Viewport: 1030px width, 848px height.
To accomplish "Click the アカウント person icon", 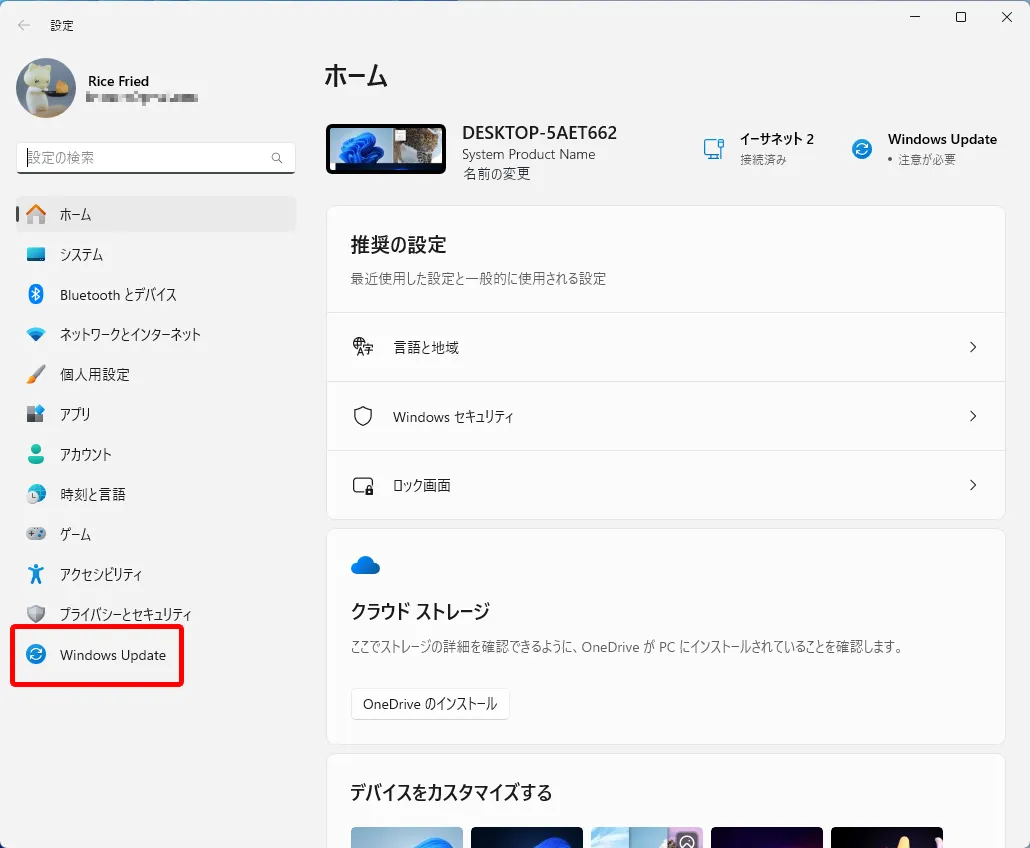I will point(36,454).
